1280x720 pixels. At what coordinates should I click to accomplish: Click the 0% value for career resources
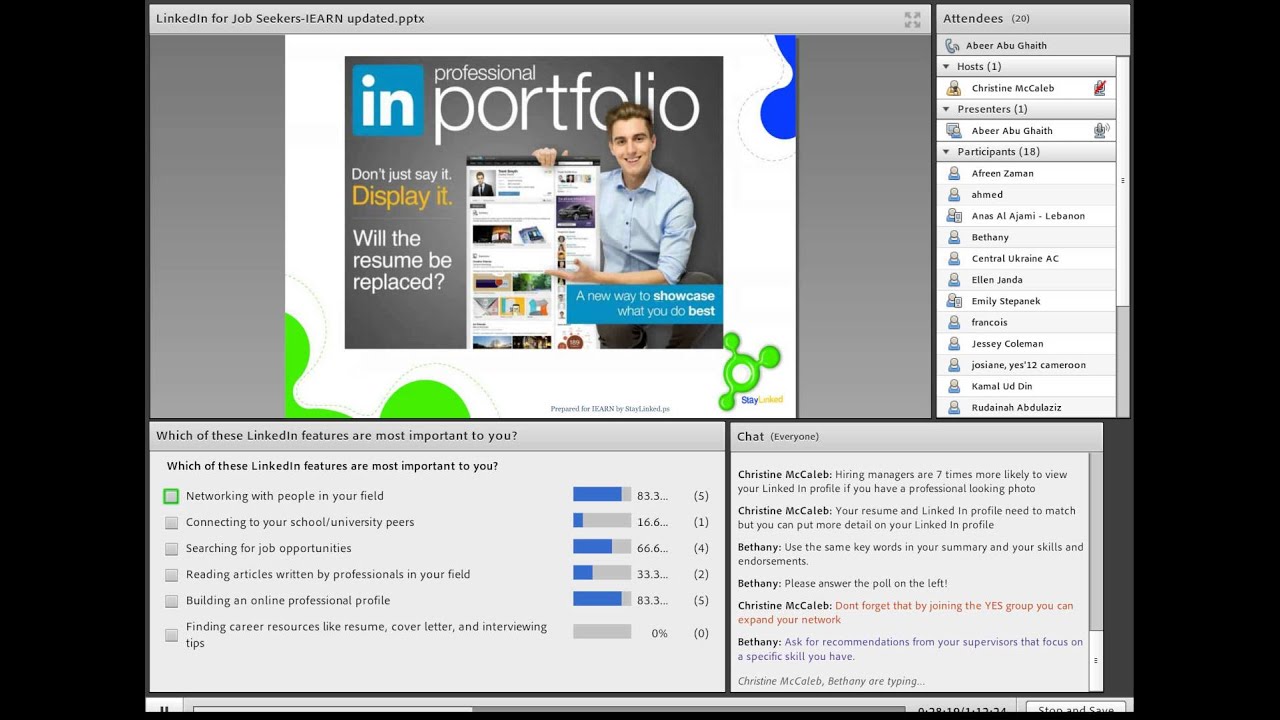click(x=659, y=634)
